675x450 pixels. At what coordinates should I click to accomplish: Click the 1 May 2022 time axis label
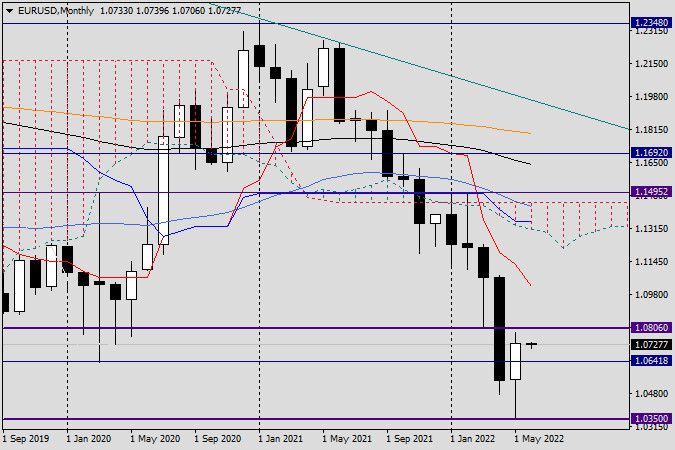(539, 439)
